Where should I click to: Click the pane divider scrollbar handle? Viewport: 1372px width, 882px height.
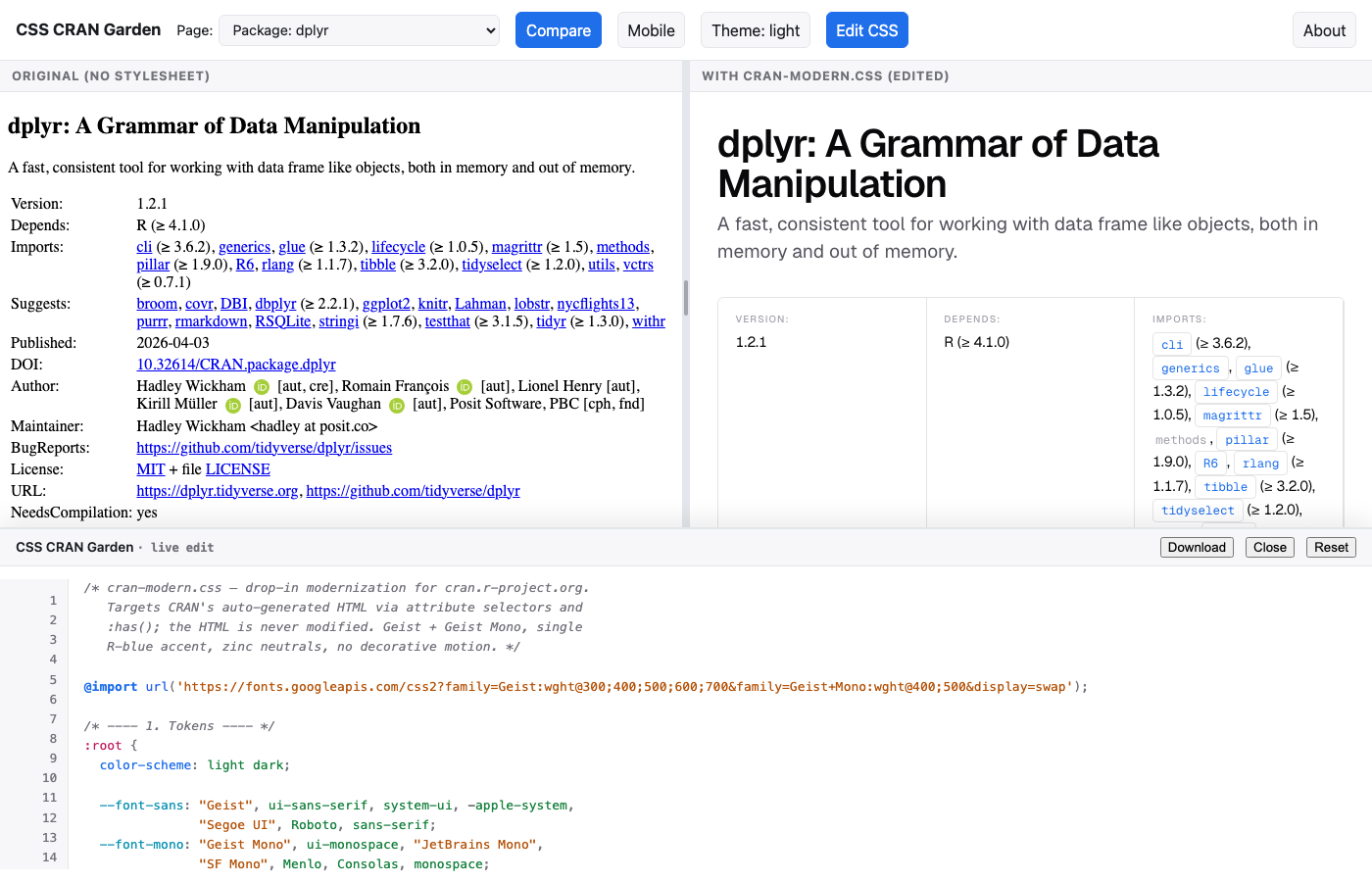(x=686, y=298)
